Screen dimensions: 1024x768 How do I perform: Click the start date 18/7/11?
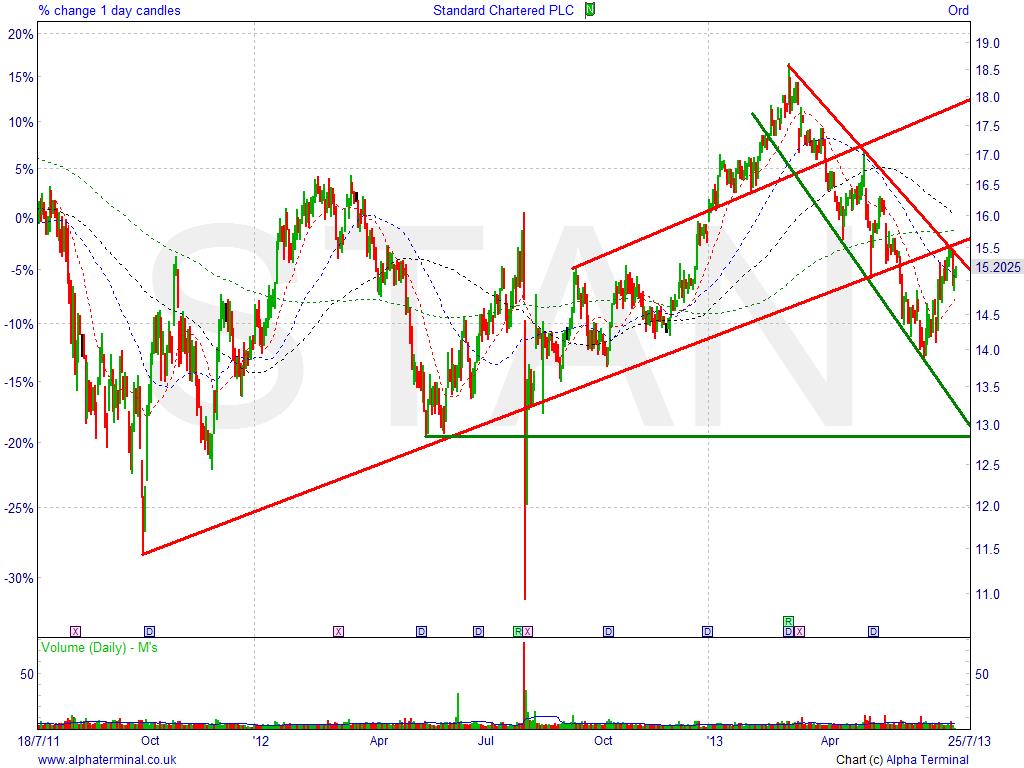[x=38, y=741]
